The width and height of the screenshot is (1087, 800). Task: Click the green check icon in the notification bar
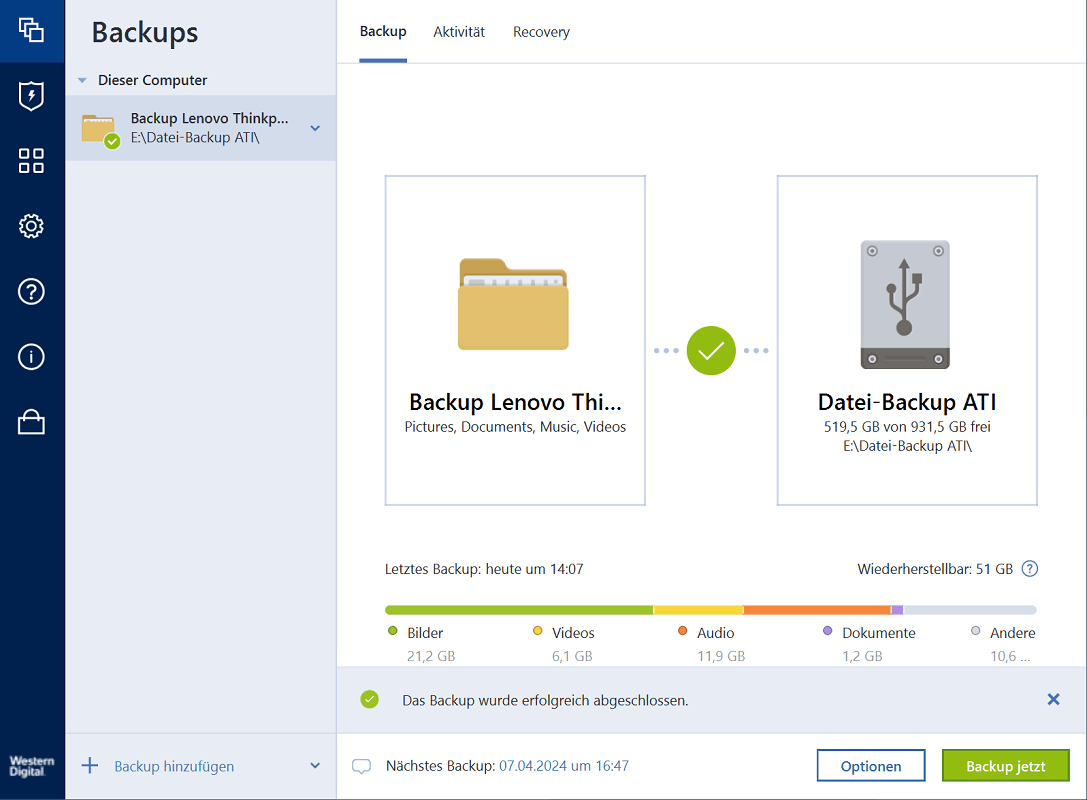(369, 699)
